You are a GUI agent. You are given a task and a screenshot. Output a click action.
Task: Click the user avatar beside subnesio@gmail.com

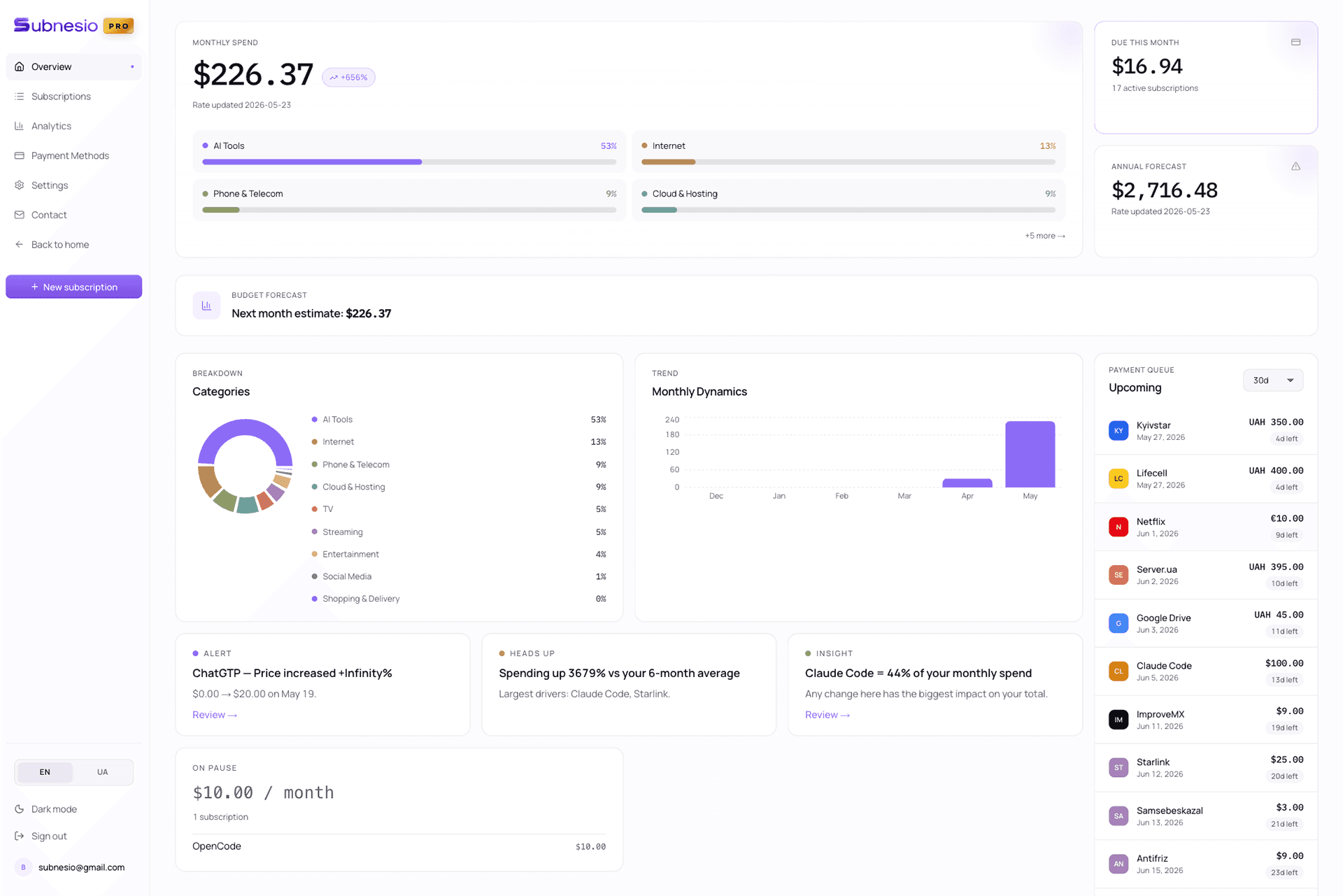[x=23, y=867]
